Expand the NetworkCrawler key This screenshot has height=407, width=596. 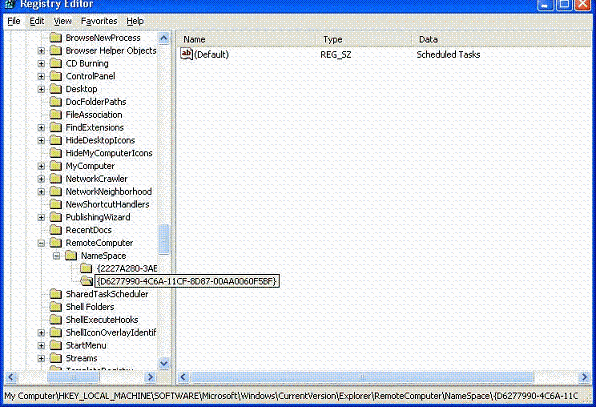coord(41,179)
